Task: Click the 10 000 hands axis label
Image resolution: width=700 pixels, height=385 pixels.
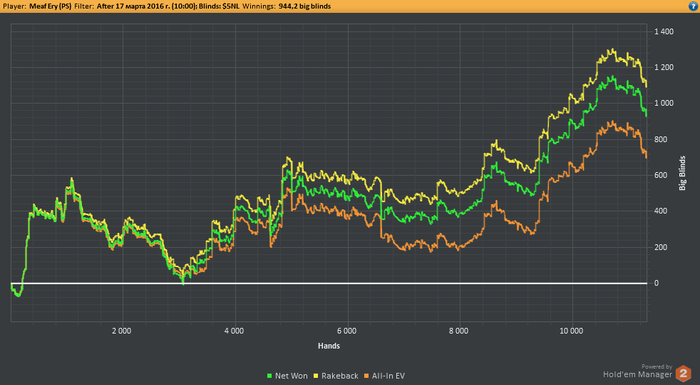Action: point(571,331)
